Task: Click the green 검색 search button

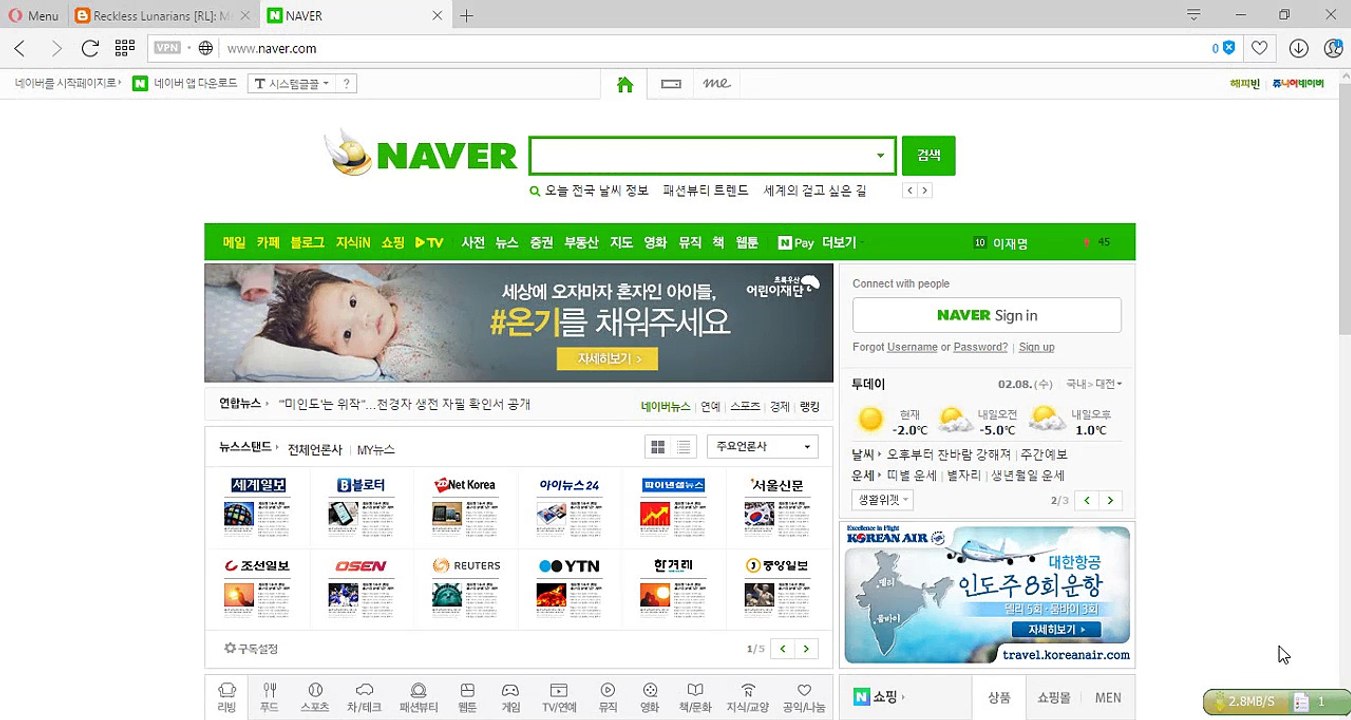Action: click(x=928, y=155)
